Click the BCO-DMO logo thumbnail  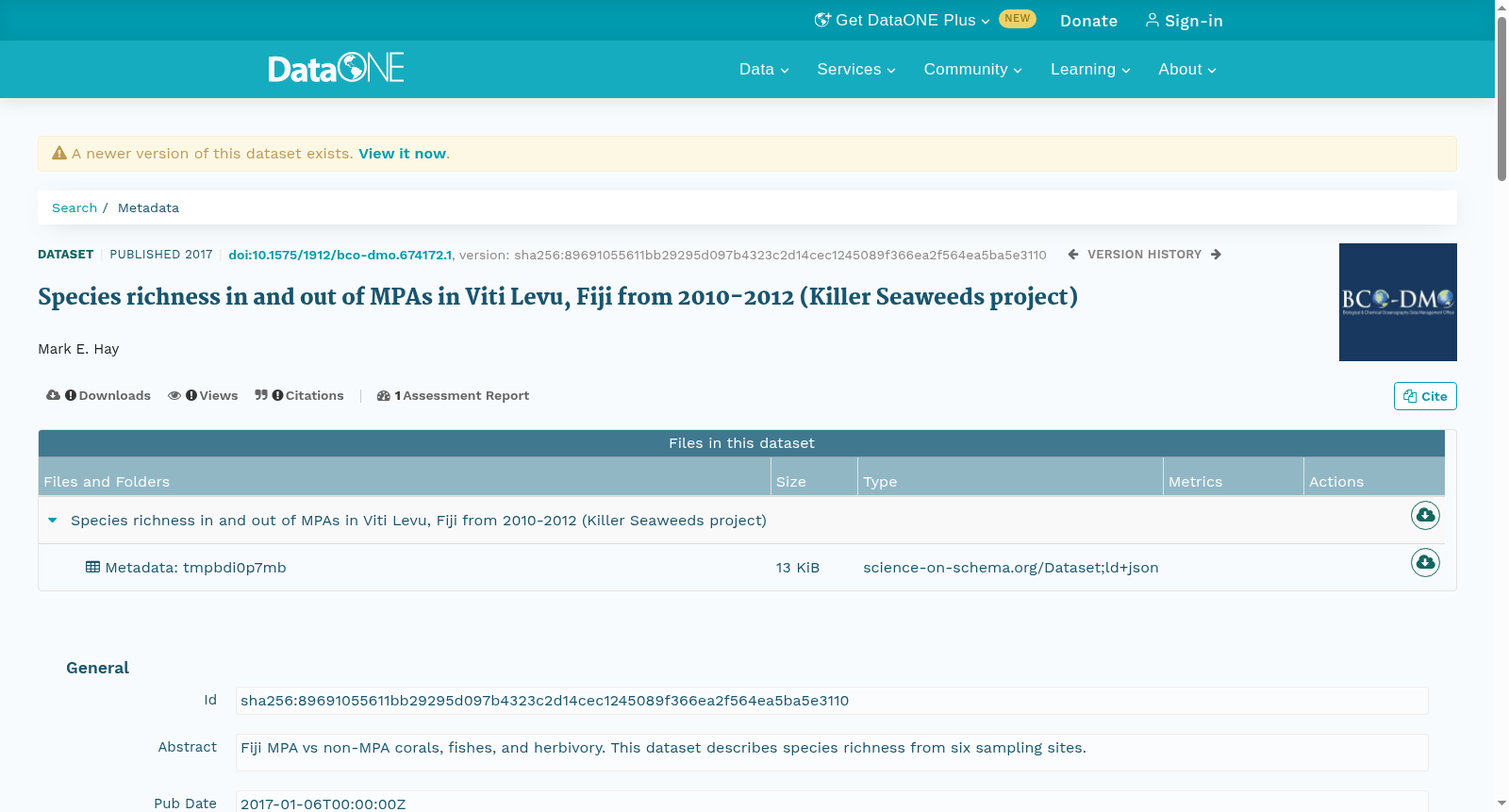pos(1398,302)
